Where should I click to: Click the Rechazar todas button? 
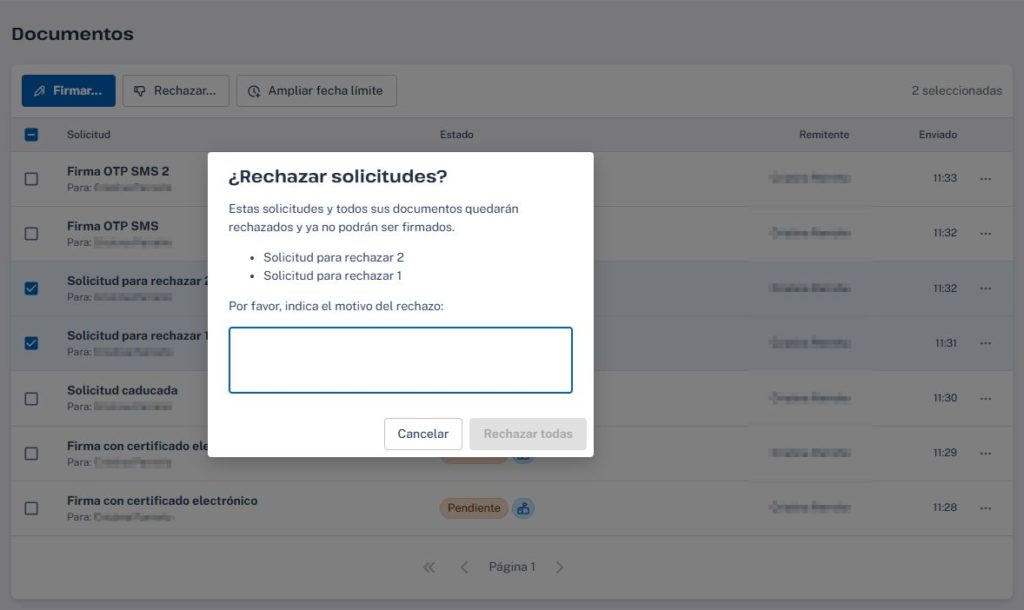pyautogui.click(x=528, y=434)
